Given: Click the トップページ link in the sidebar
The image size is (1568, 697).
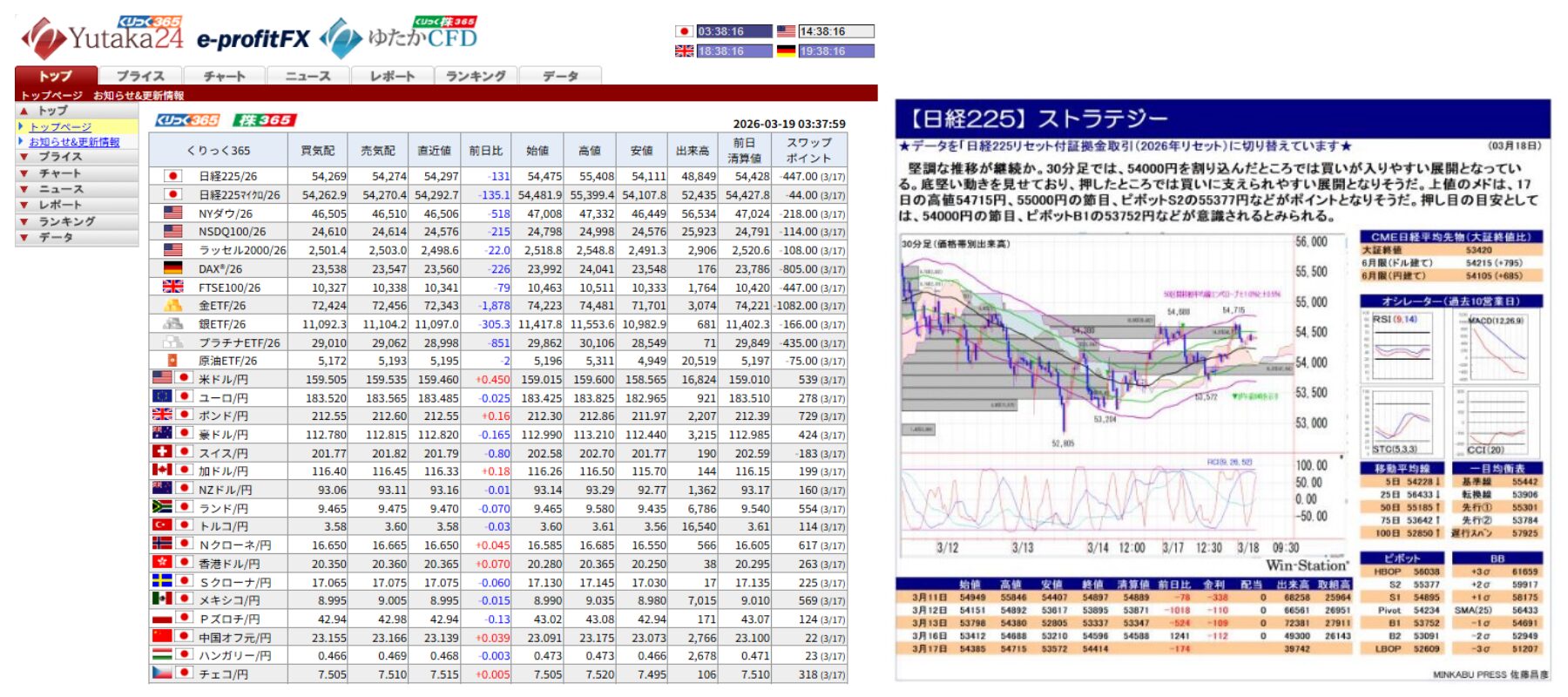Looking at the screenshot, I should point(60,127).
